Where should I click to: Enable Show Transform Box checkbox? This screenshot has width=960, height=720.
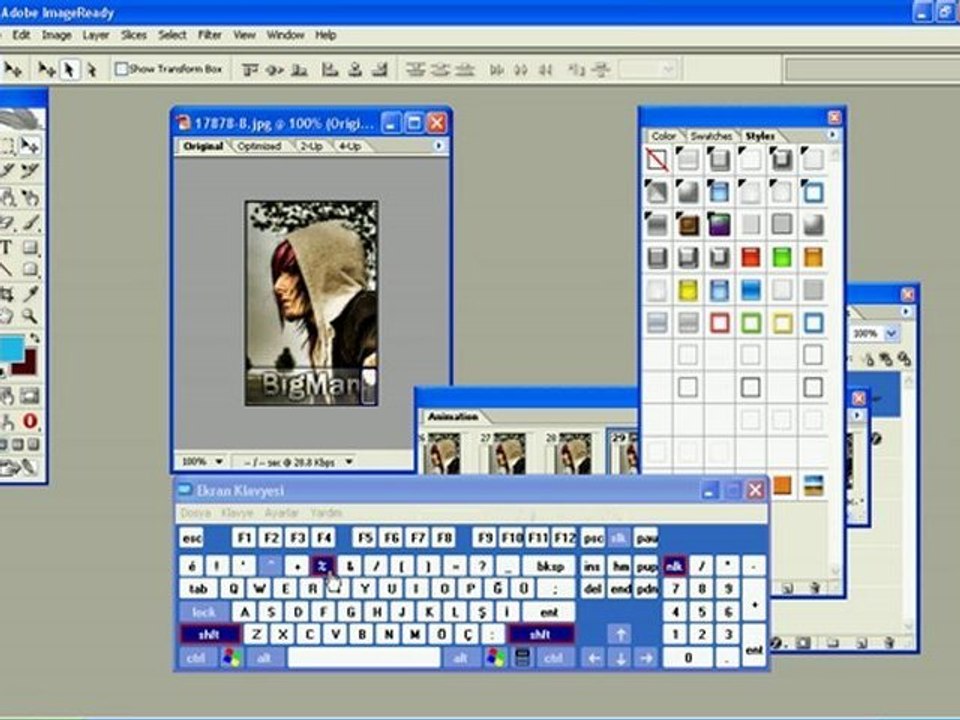[x=122, y=69]
